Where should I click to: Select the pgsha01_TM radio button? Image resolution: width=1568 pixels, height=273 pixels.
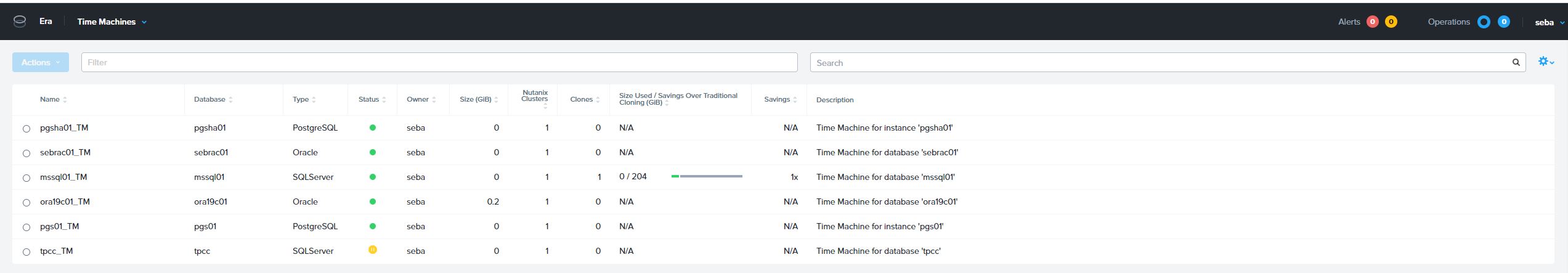26,129
